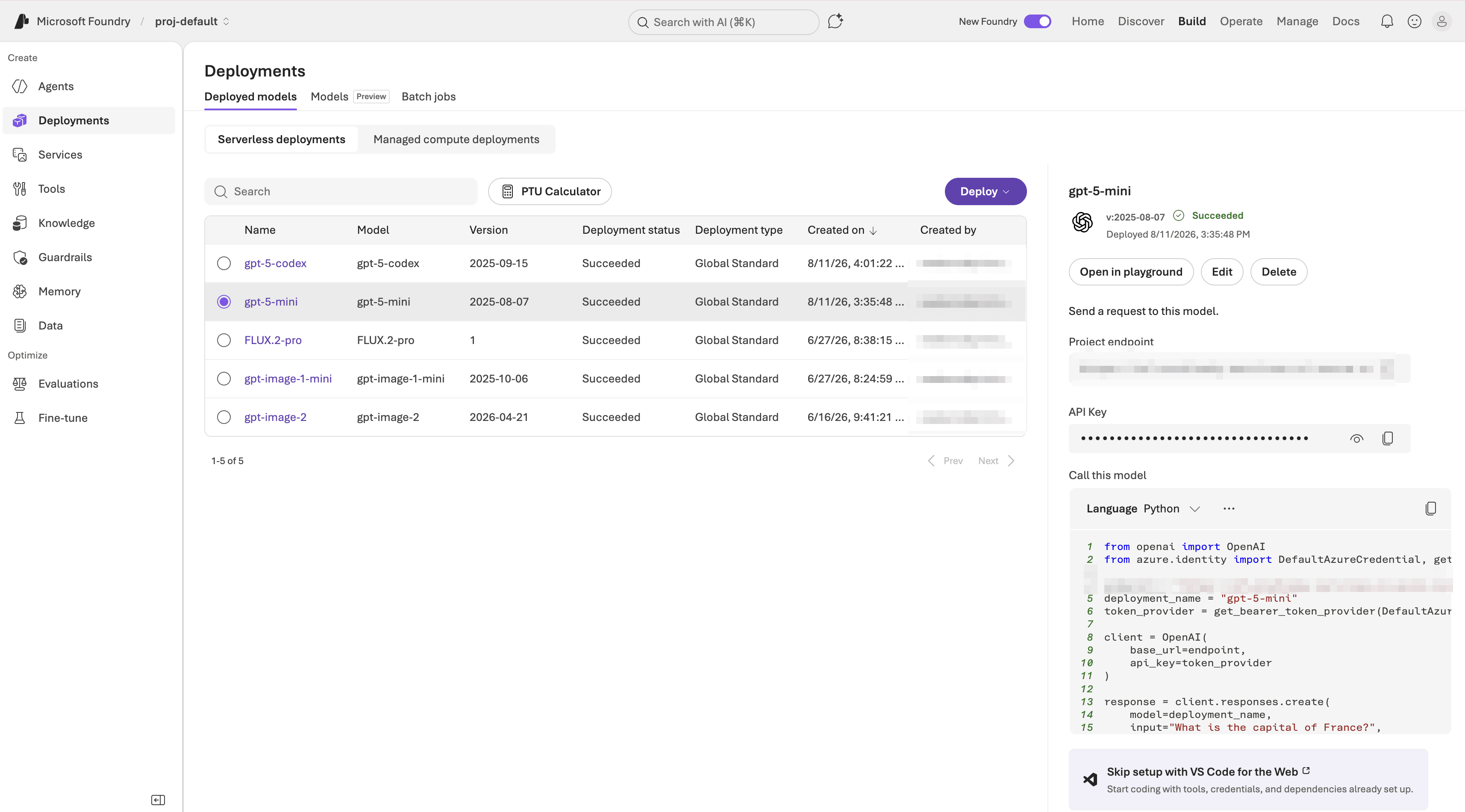The image size is (1465, 812).
Task: Click the Evaluations scale icon
Action: tap(20, 384)
